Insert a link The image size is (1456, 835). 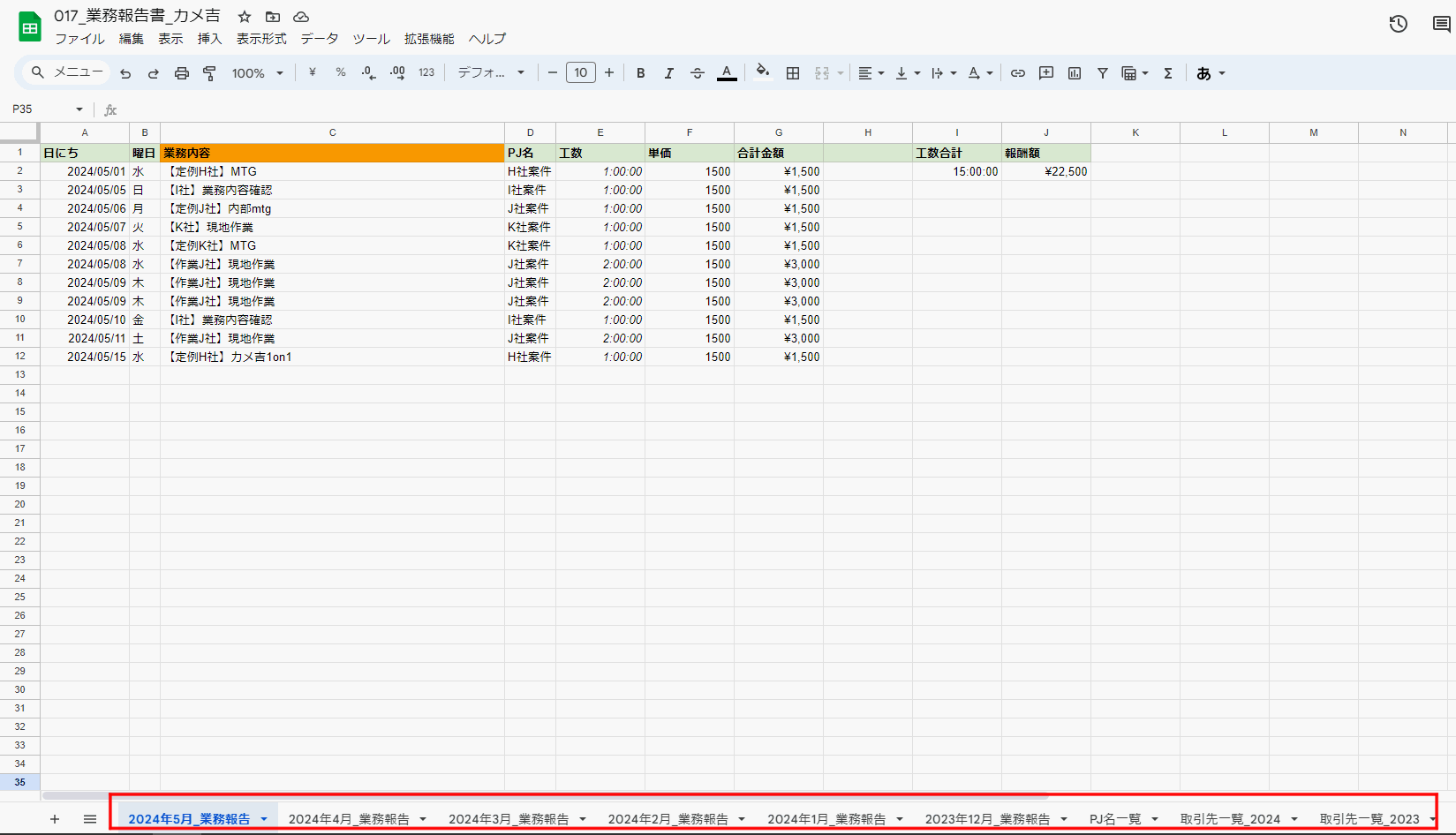click(x=1018, y=73)
